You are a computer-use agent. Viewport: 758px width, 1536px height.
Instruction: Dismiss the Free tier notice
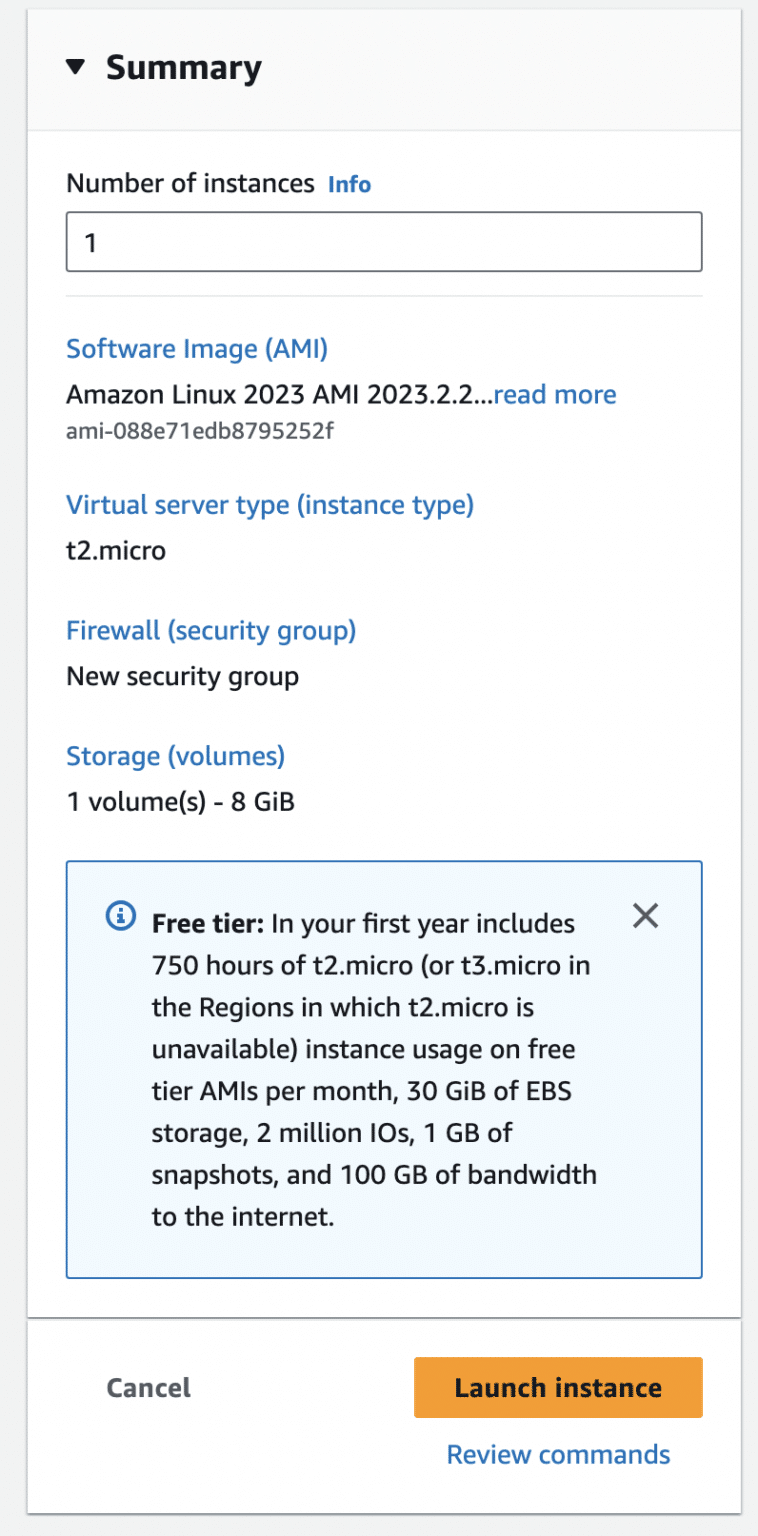tap(646, 915)
